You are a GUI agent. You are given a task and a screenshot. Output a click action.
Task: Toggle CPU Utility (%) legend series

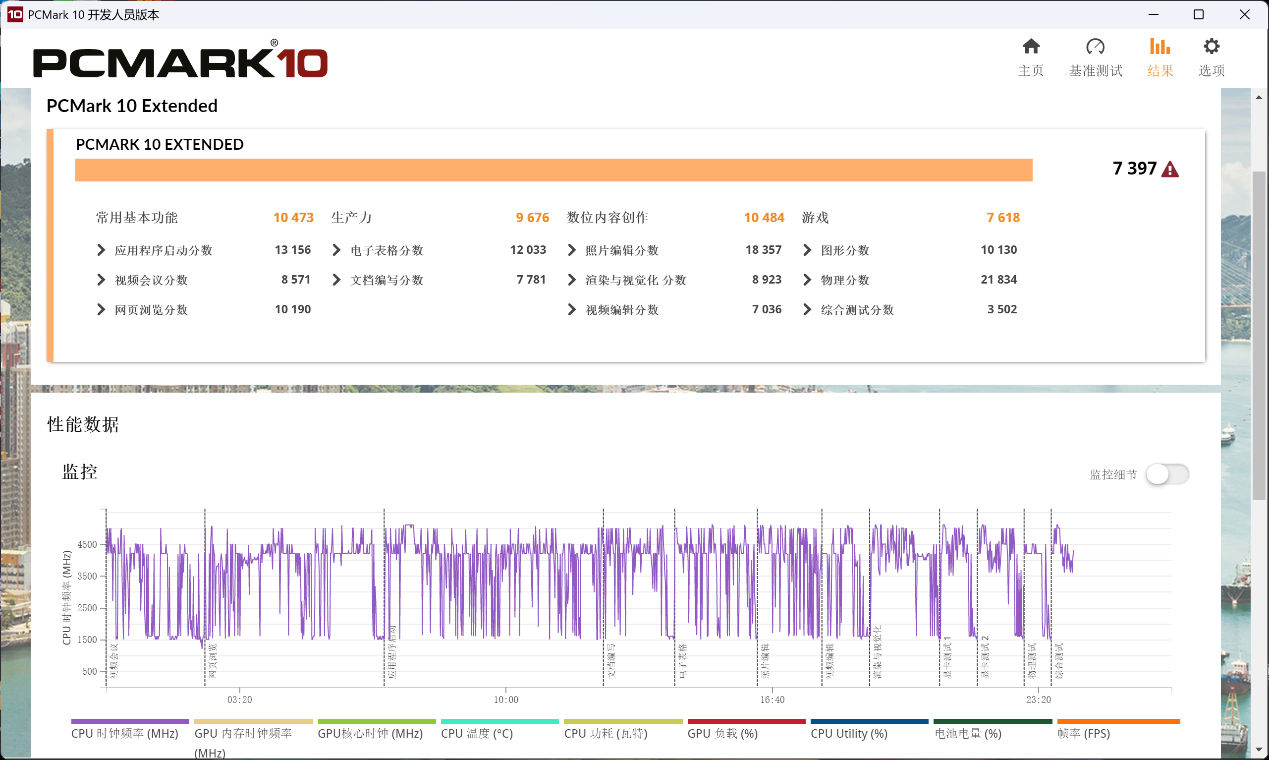[849, 734]
